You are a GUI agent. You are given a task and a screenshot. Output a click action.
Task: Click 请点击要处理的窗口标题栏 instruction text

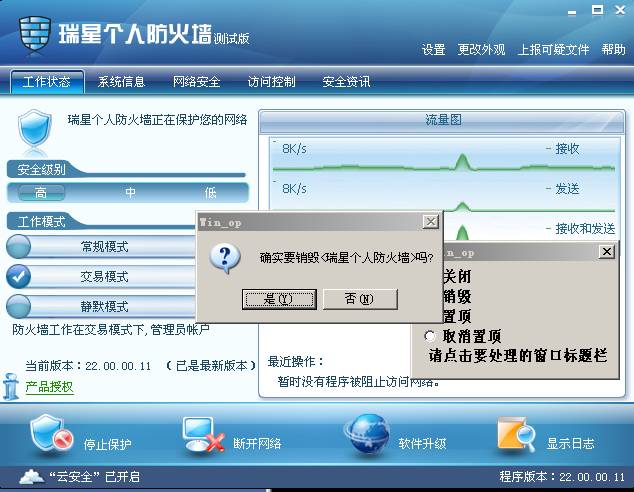[518, 355]
